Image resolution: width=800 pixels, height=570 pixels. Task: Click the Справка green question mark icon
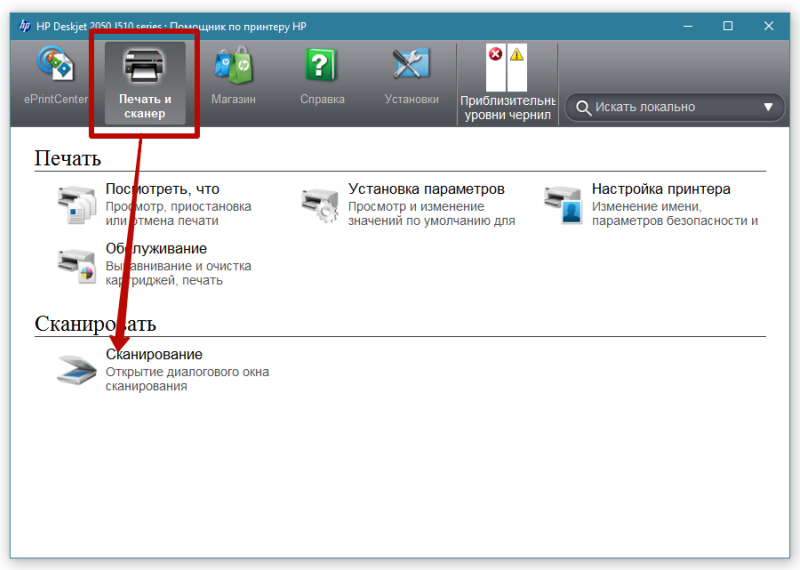322,67
